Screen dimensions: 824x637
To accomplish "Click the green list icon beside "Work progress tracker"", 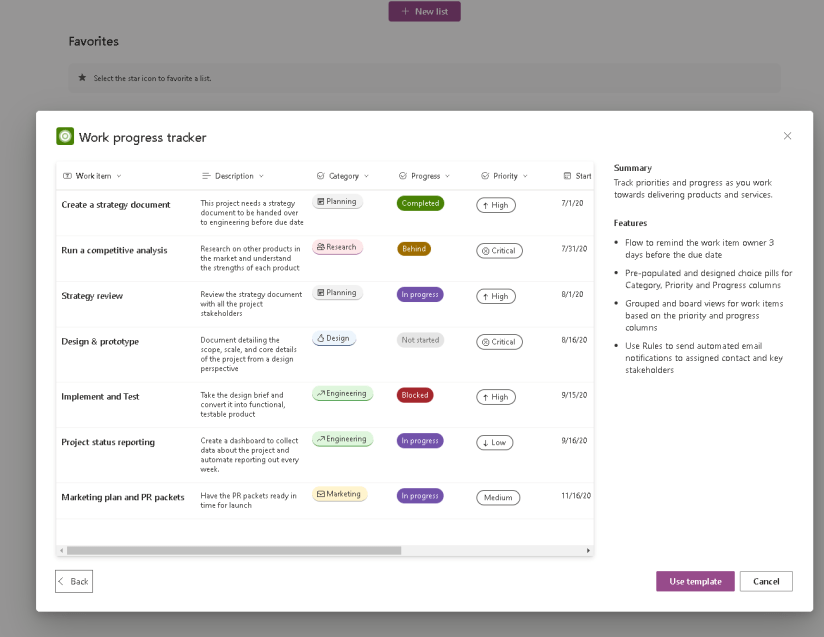I will 66,134.
